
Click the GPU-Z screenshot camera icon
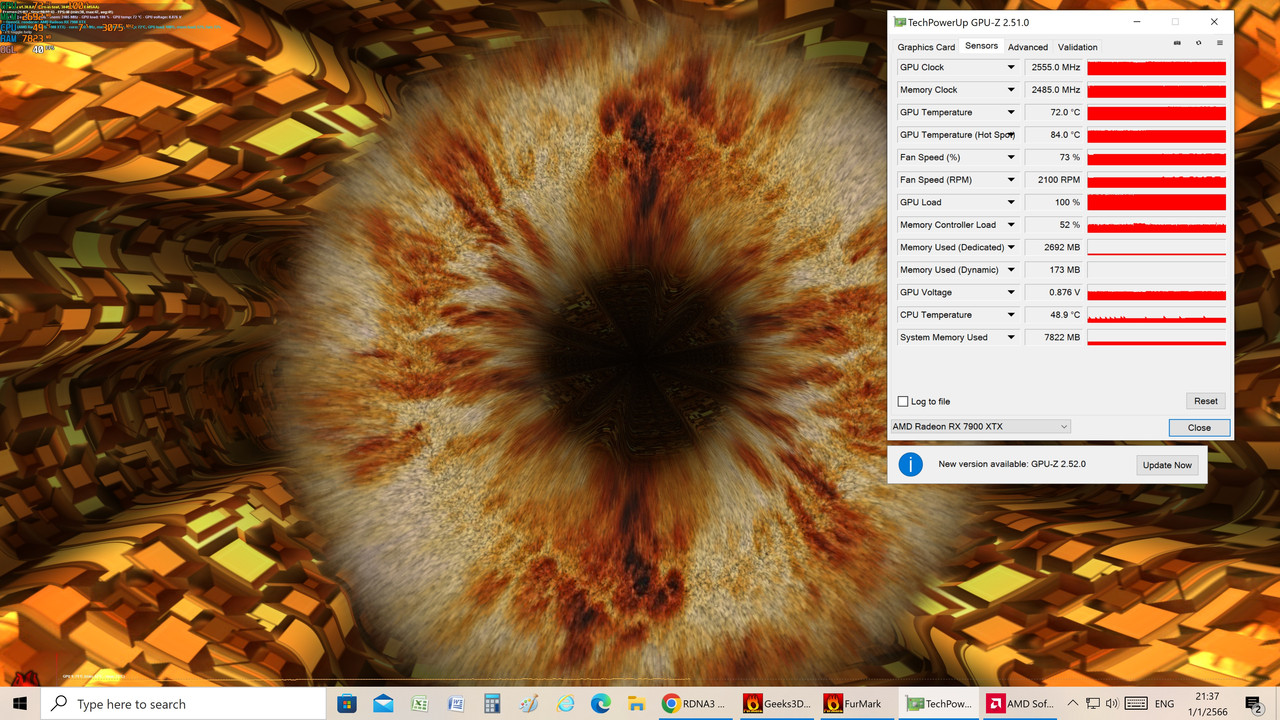[1177, 43]
